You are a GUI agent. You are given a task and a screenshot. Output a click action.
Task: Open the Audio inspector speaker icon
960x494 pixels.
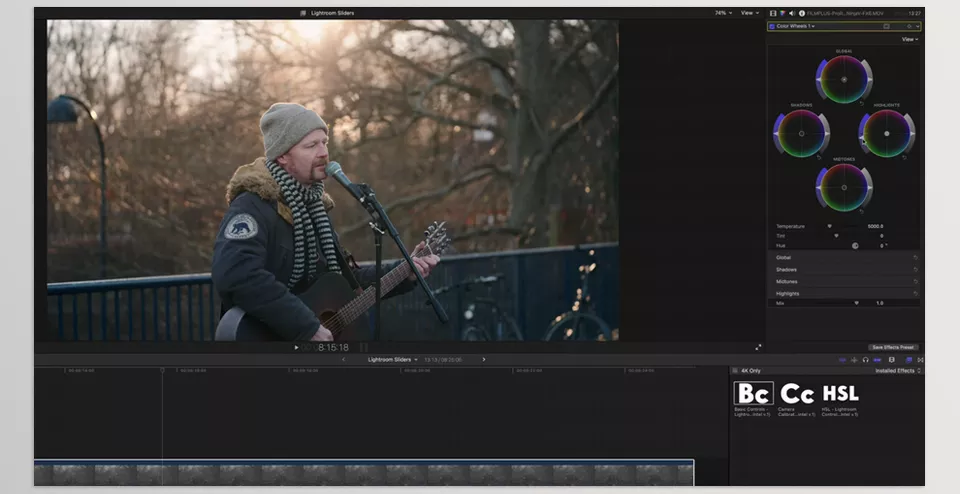pos(792,13)
